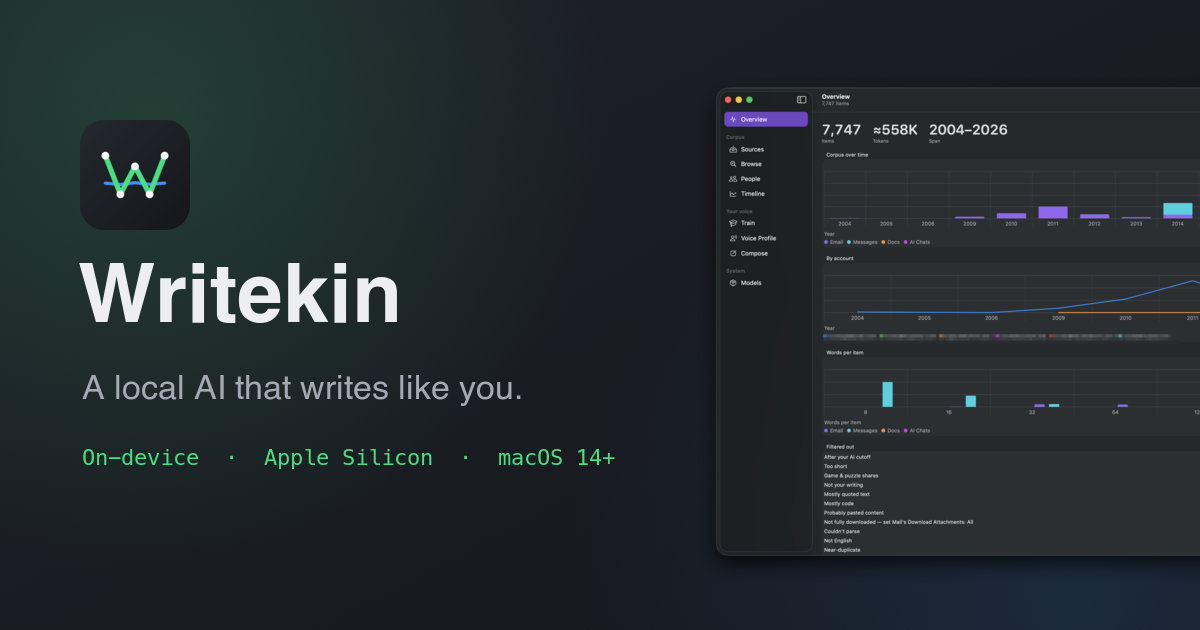Click the 2011 bar in Corpus over time

[1053, 212]
